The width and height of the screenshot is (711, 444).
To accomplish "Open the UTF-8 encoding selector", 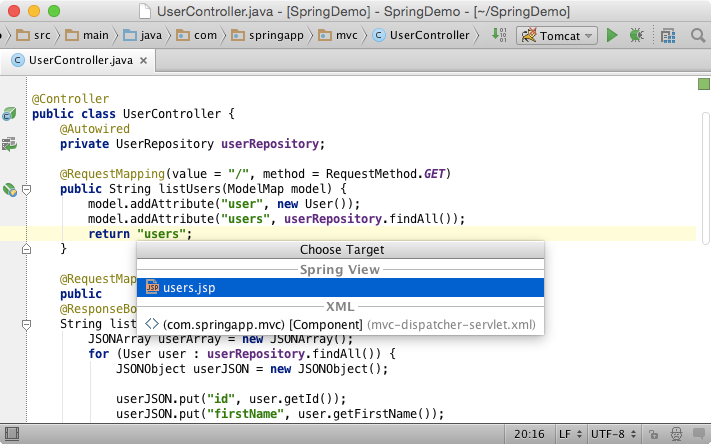I will 614,434.
